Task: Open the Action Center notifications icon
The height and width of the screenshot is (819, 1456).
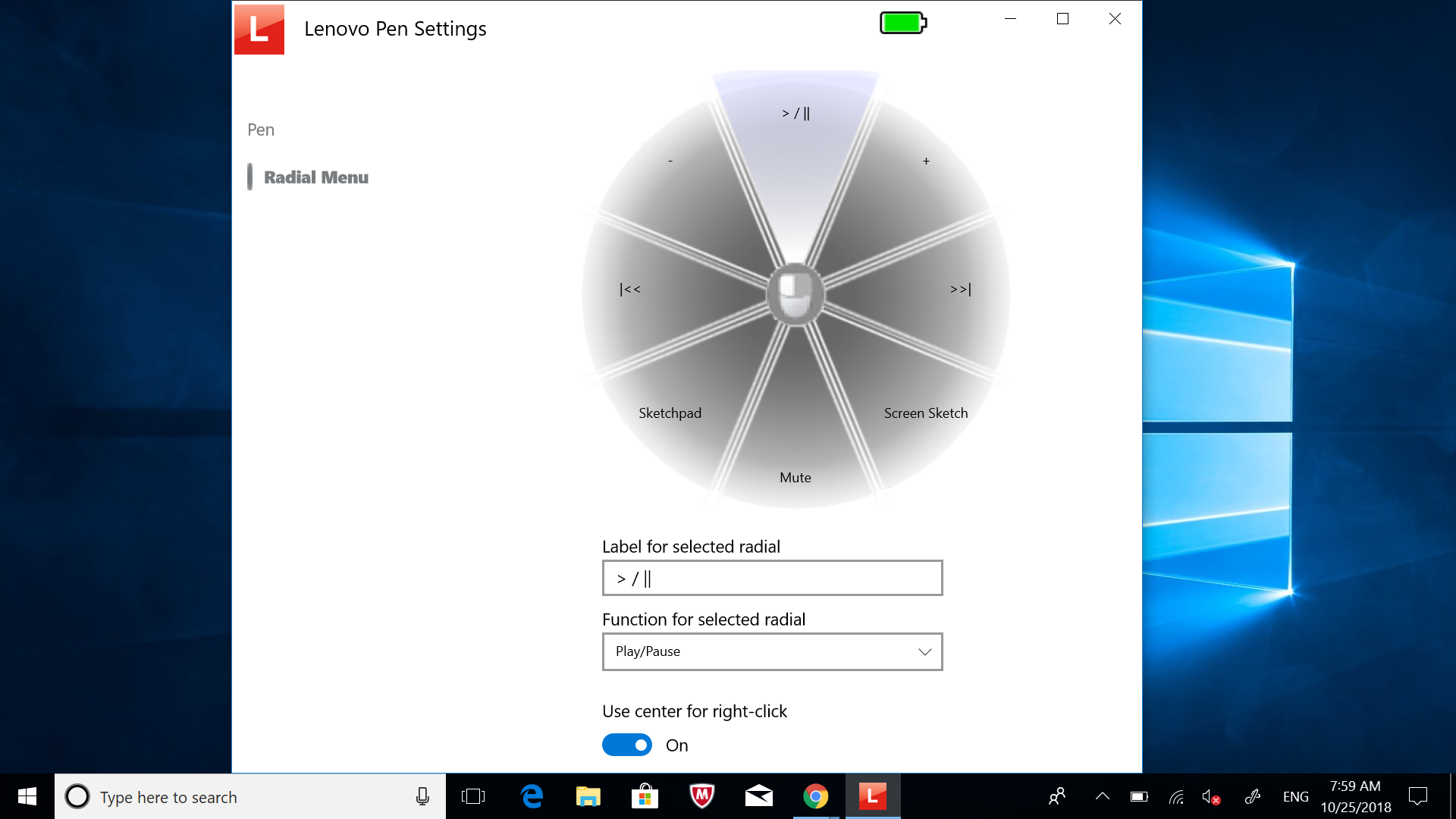Action: point(1418,796)
